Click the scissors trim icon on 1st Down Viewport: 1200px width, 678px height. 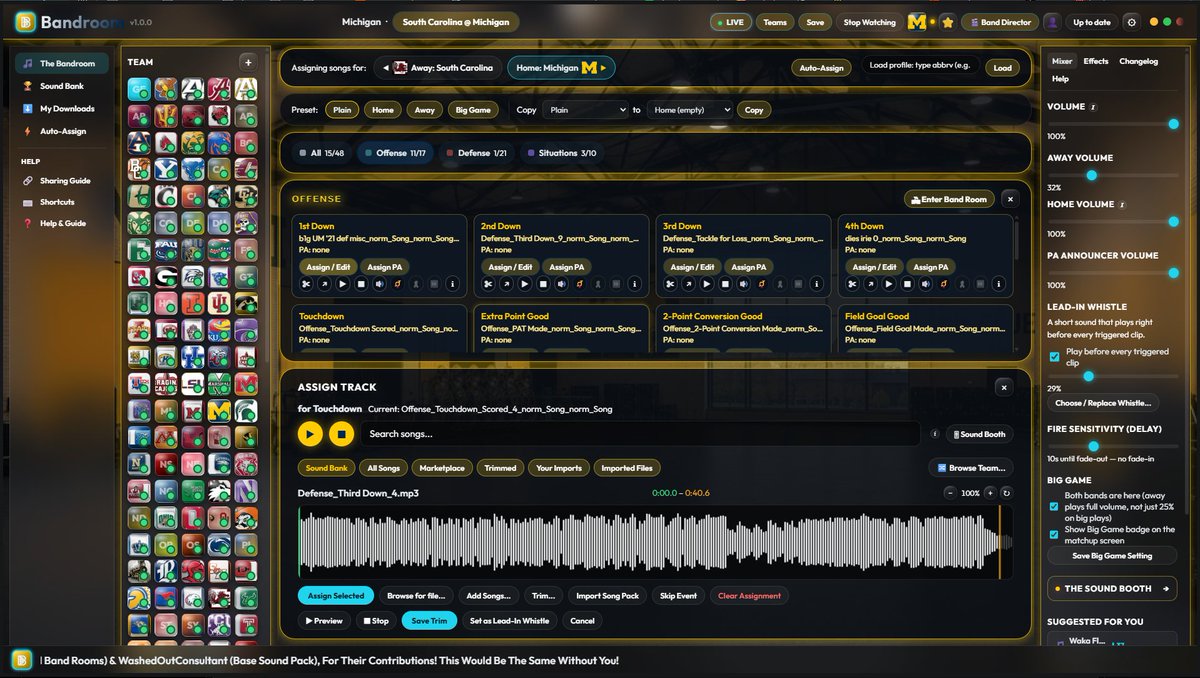coord(306,284)
